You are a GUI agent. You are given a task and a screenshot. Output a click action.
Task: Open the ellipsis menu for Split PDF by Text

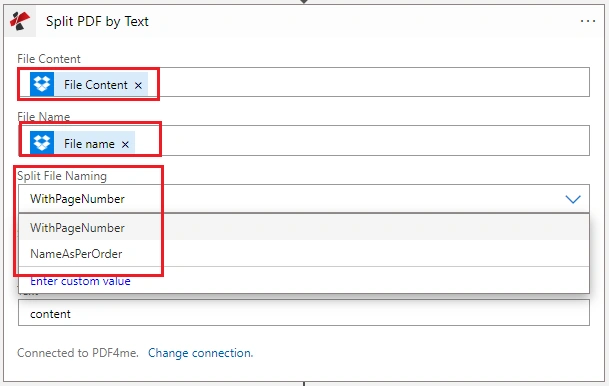click(588, 21)
